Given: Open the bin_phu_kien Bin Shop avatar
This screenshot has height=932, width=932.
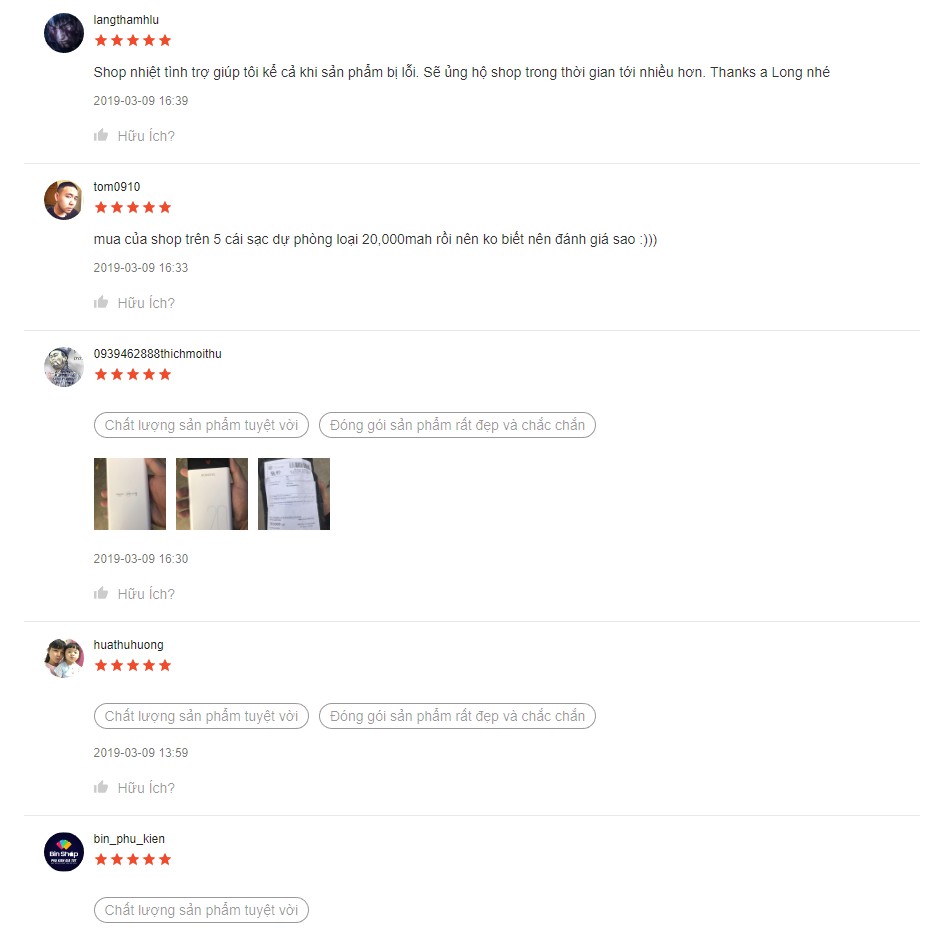Looking at the screenshot, I should coord(64,852).
